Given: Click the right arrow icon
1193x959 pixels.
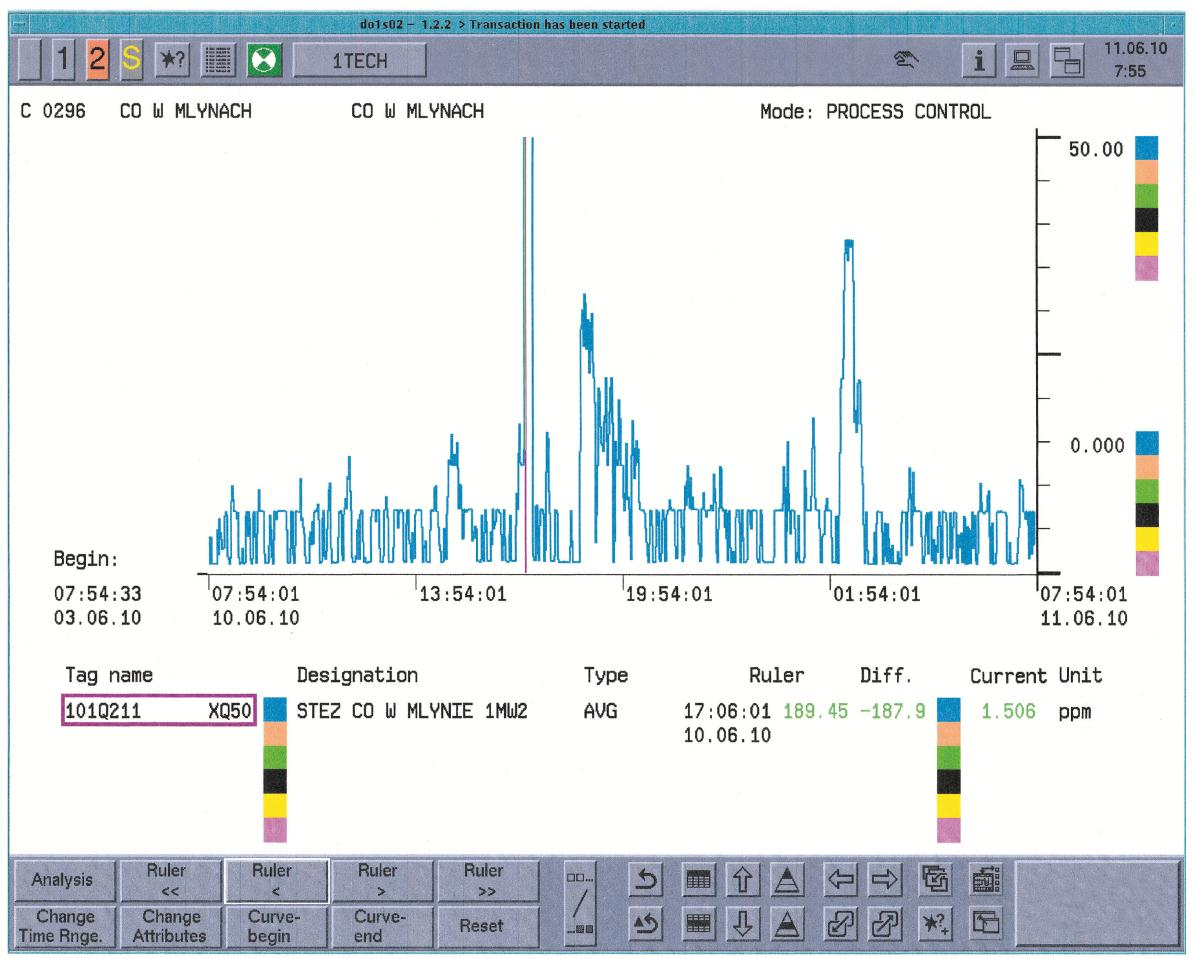Looking at the screenshot, I should click(x=885, y=881).
